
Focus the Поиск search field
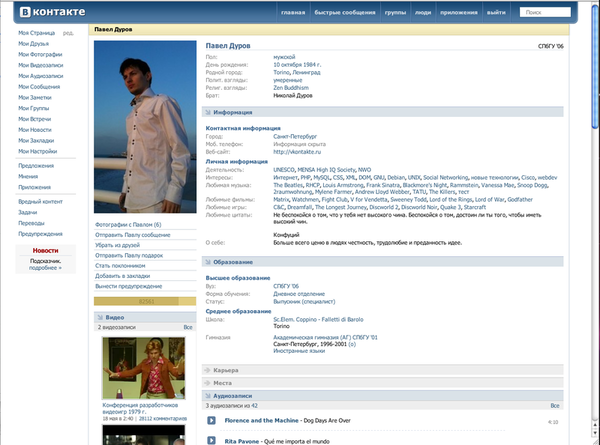point(545,12)
